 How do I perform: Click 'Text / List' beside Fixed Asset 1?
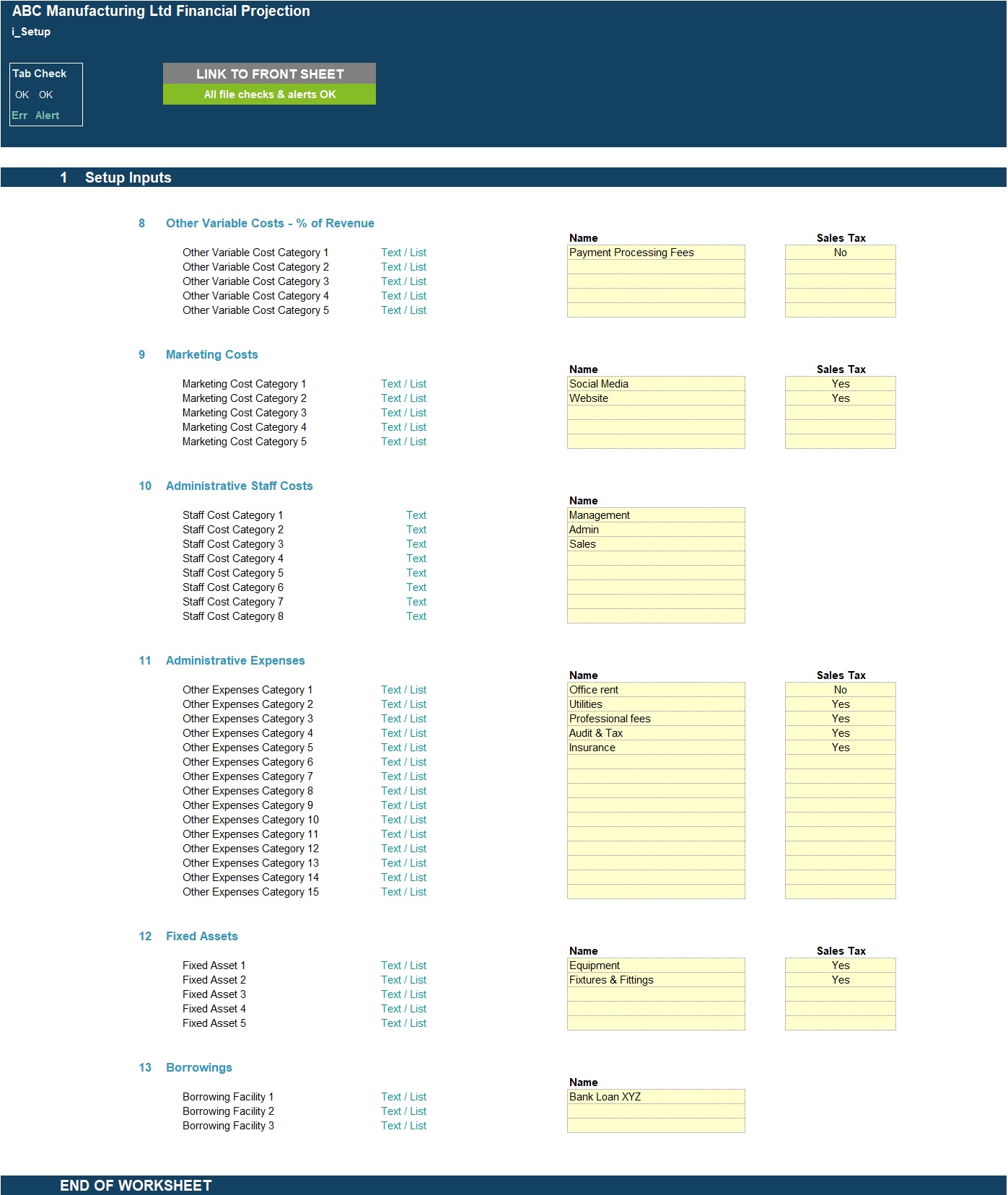tap(403, 966)
